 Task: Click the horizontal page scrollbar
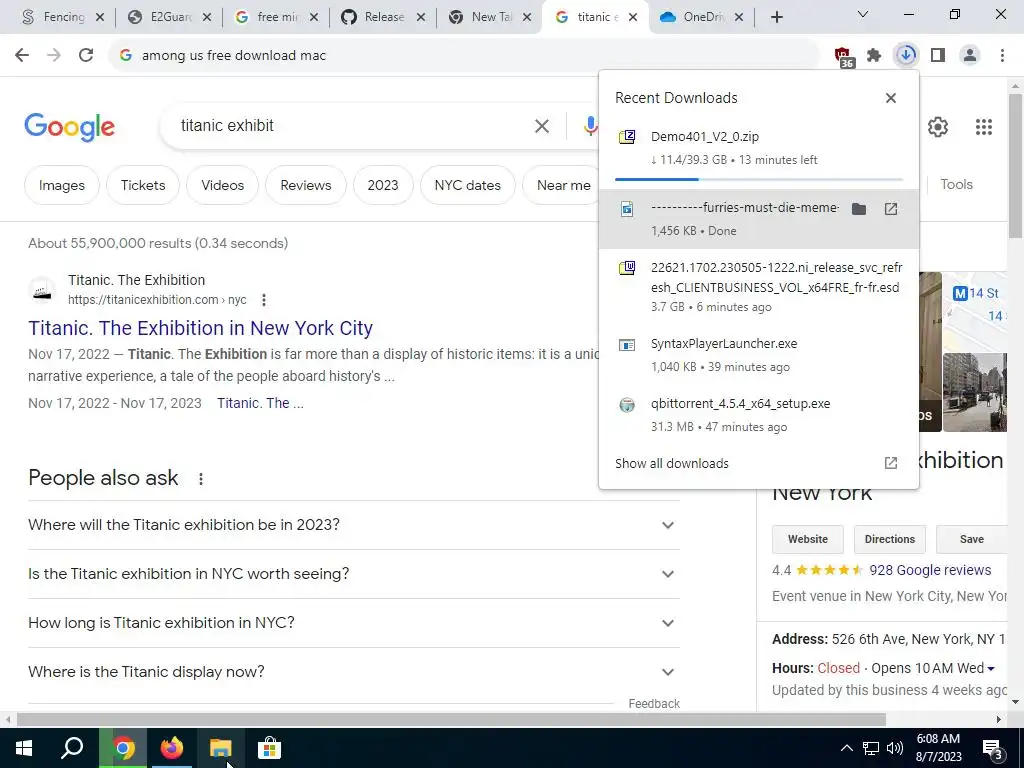tap(451, 720)
